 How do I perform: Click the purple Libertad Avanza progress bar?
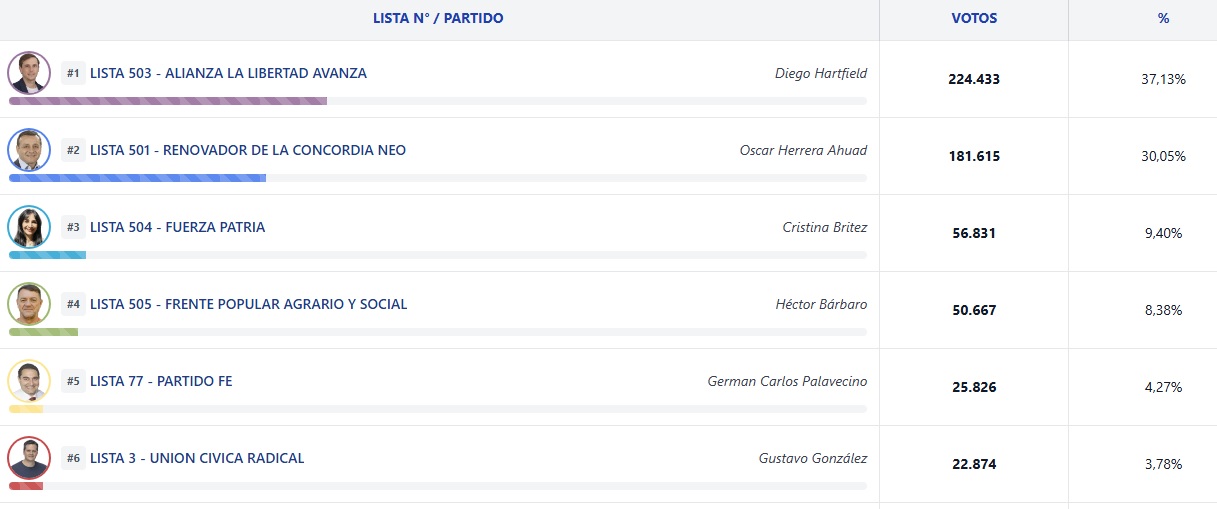click(168, 101)
